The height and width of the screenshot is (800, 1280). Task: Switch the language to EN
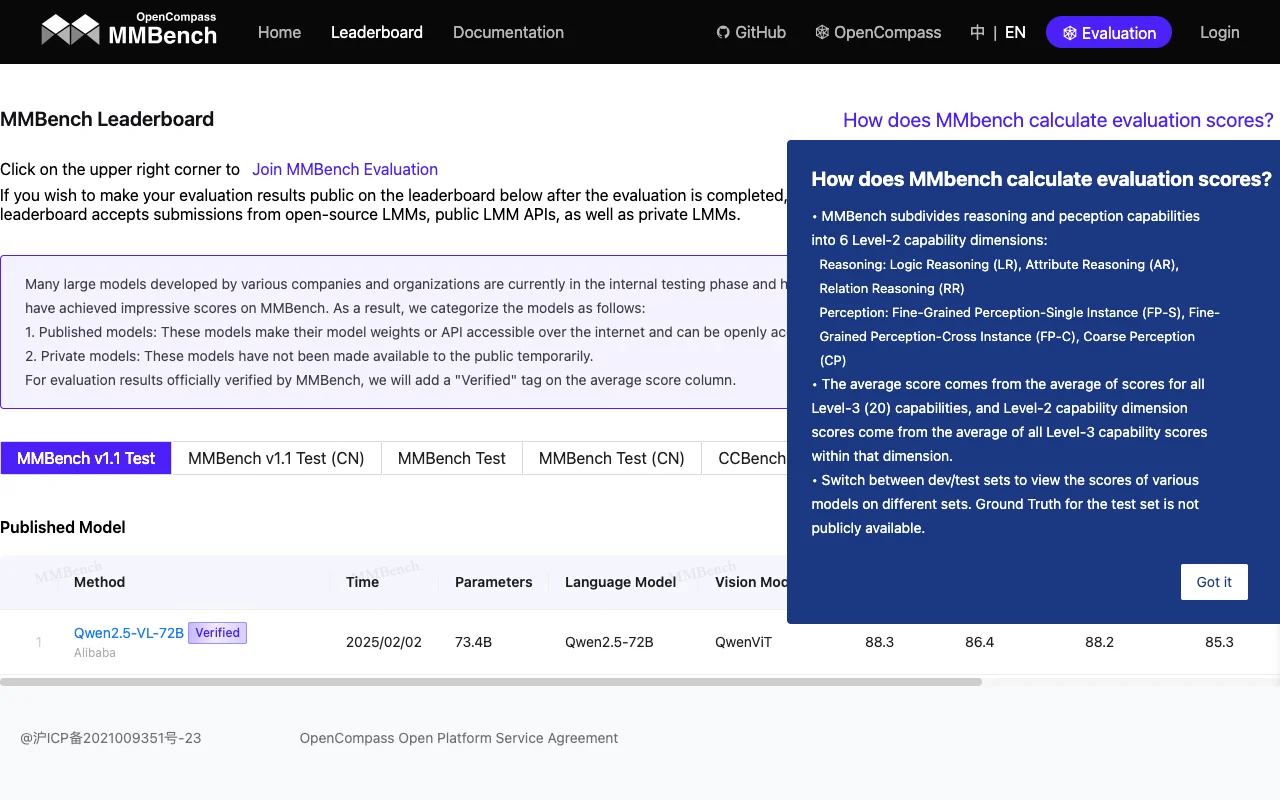[x=1015, y=32]
